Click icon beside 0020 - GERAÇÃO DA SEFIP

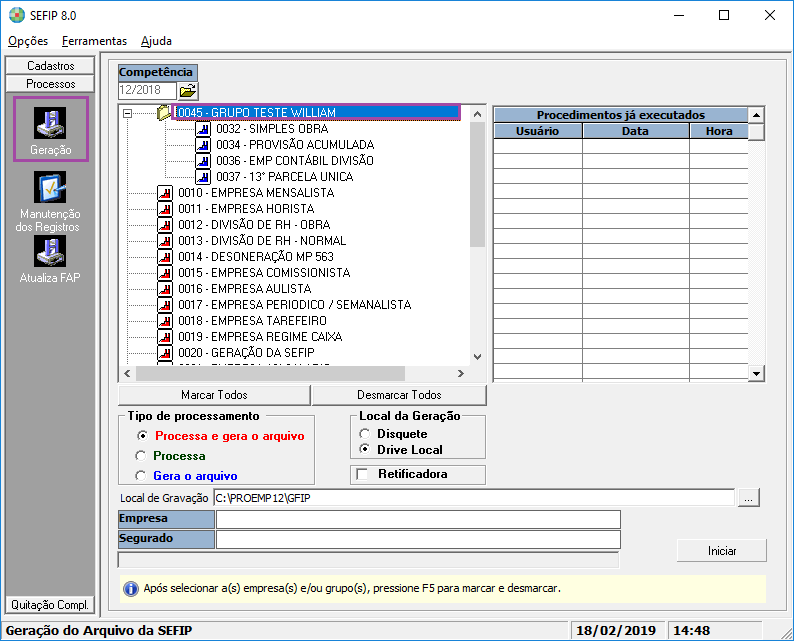tap(165, 353)
